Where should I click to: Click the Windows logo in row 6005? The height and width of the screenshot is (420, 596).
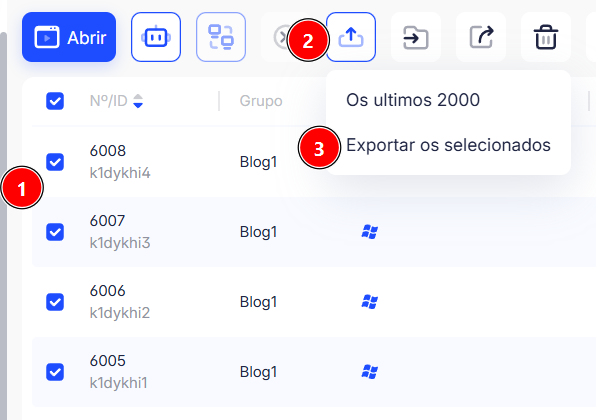[x=369, y=372]
